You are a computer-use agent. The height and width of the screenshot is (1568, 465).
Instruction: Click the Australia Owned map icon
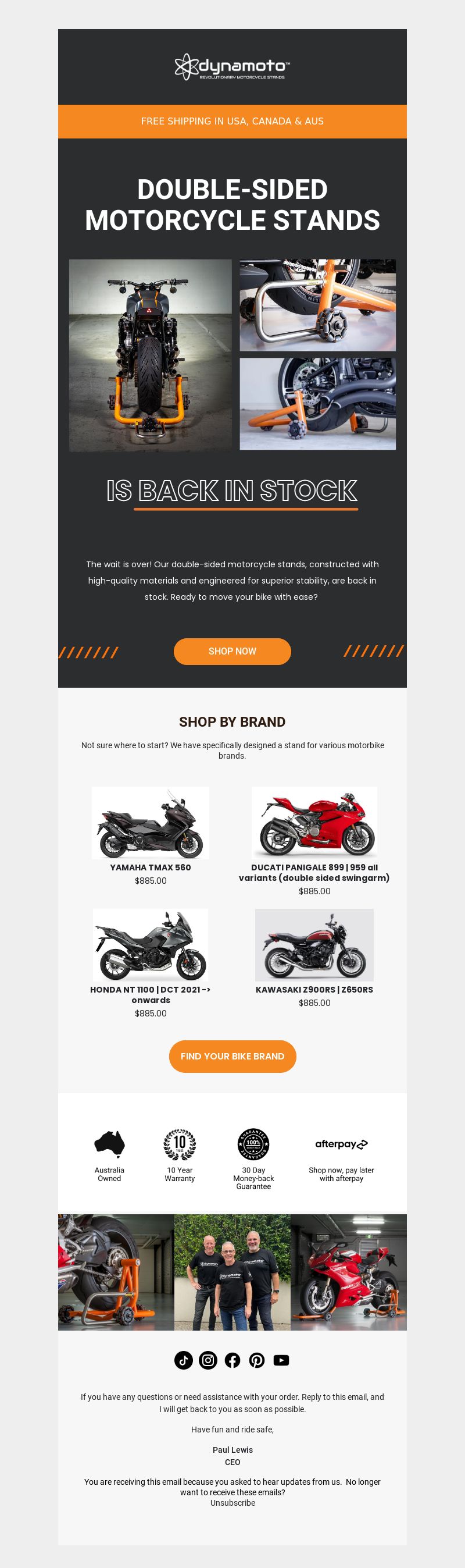(109, 1144)
